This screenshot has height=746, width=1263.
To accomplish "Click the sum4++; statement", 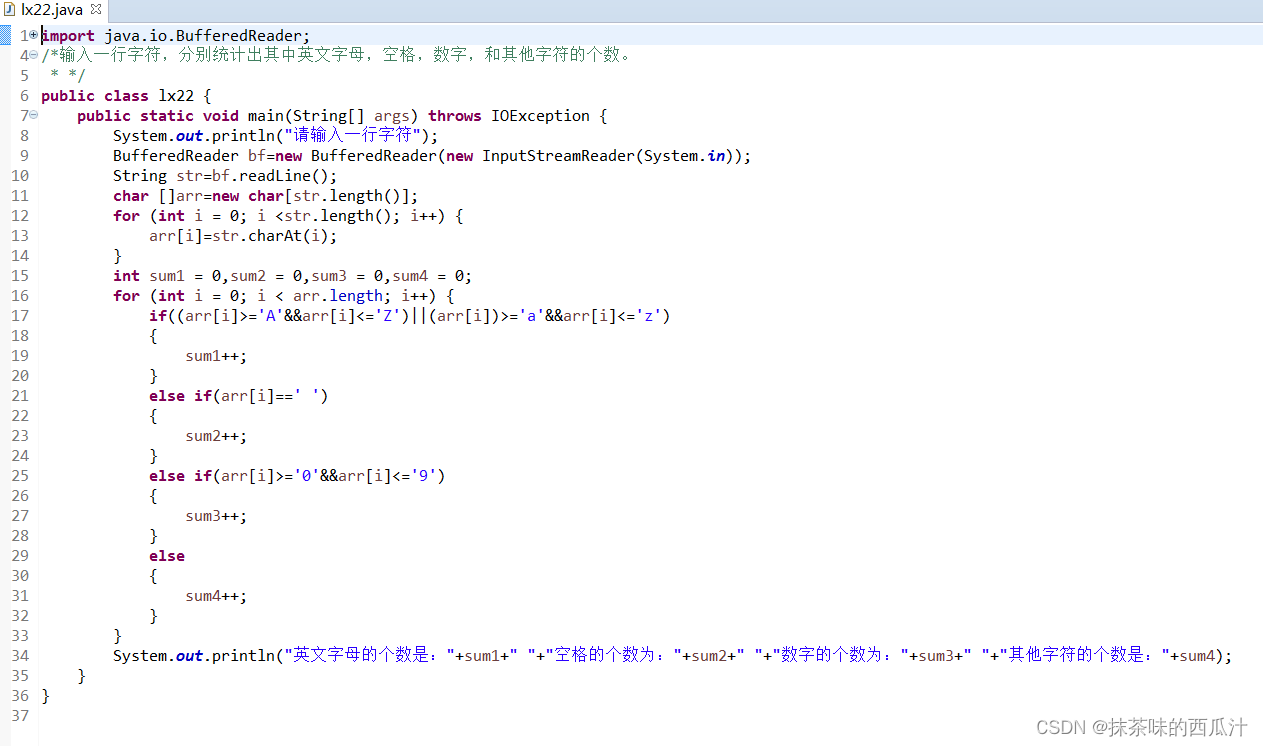I will [216, 596].
